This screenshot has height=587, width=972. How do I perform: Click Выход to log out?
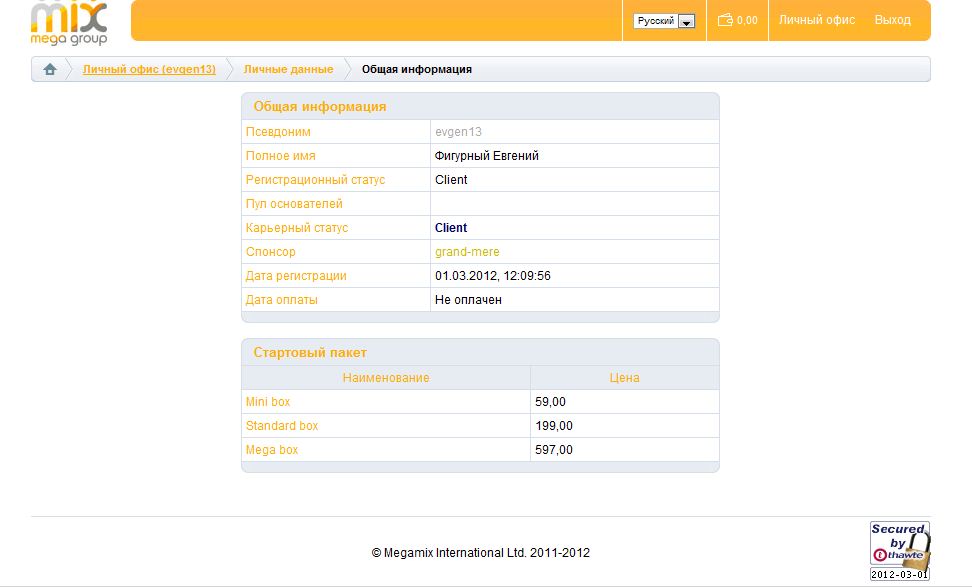[893, 20]
